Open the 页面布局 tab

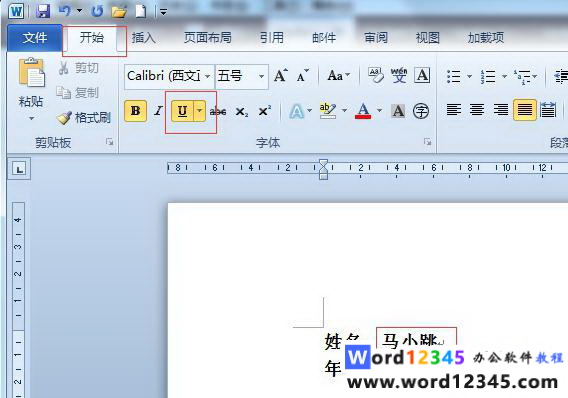(208, 38)
